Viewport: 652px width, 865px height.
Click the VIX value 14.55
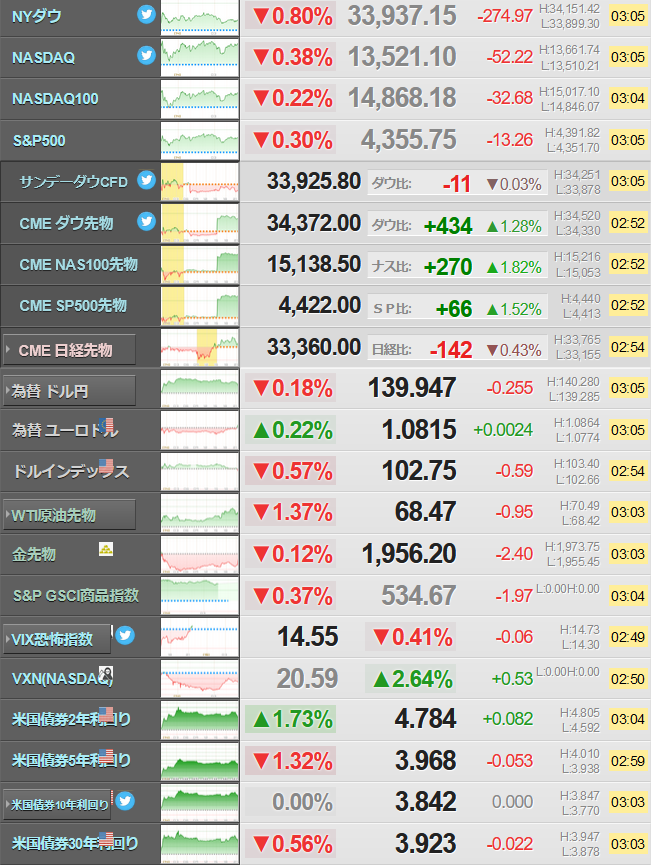click(x=308, y=637)
